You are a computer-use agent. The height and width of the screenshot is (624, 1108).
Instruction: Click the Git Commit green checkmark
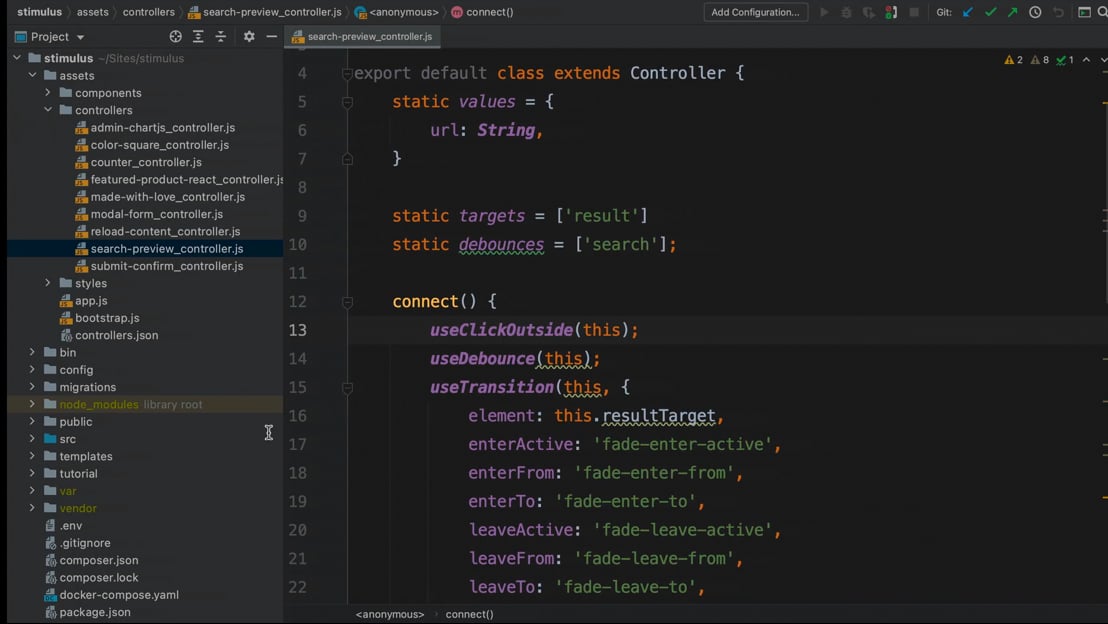click(991, 12)
